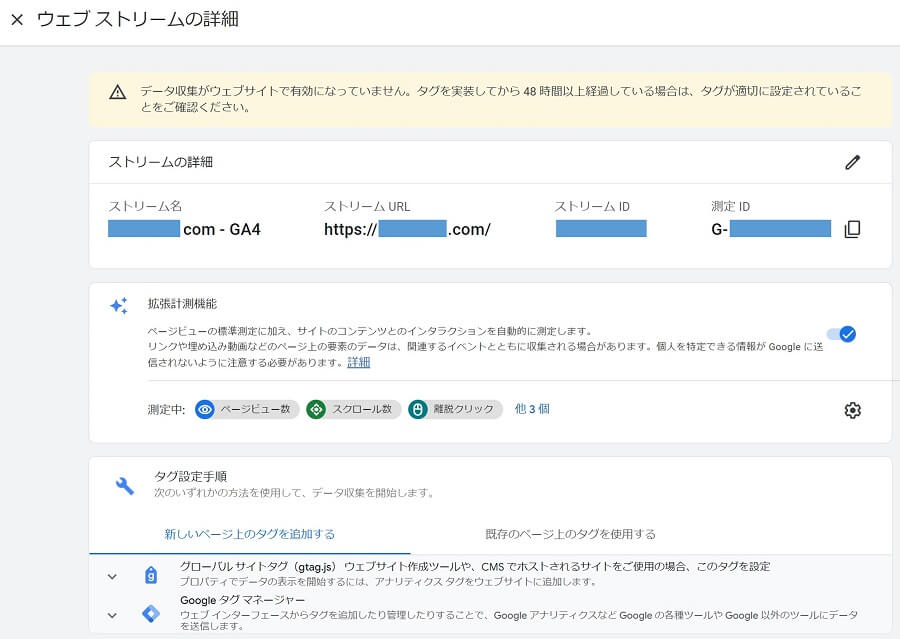Click the ウェブ インターフェースからタグを追加 description
This screenshot has width=900, height=639.
tap(519, 620)
